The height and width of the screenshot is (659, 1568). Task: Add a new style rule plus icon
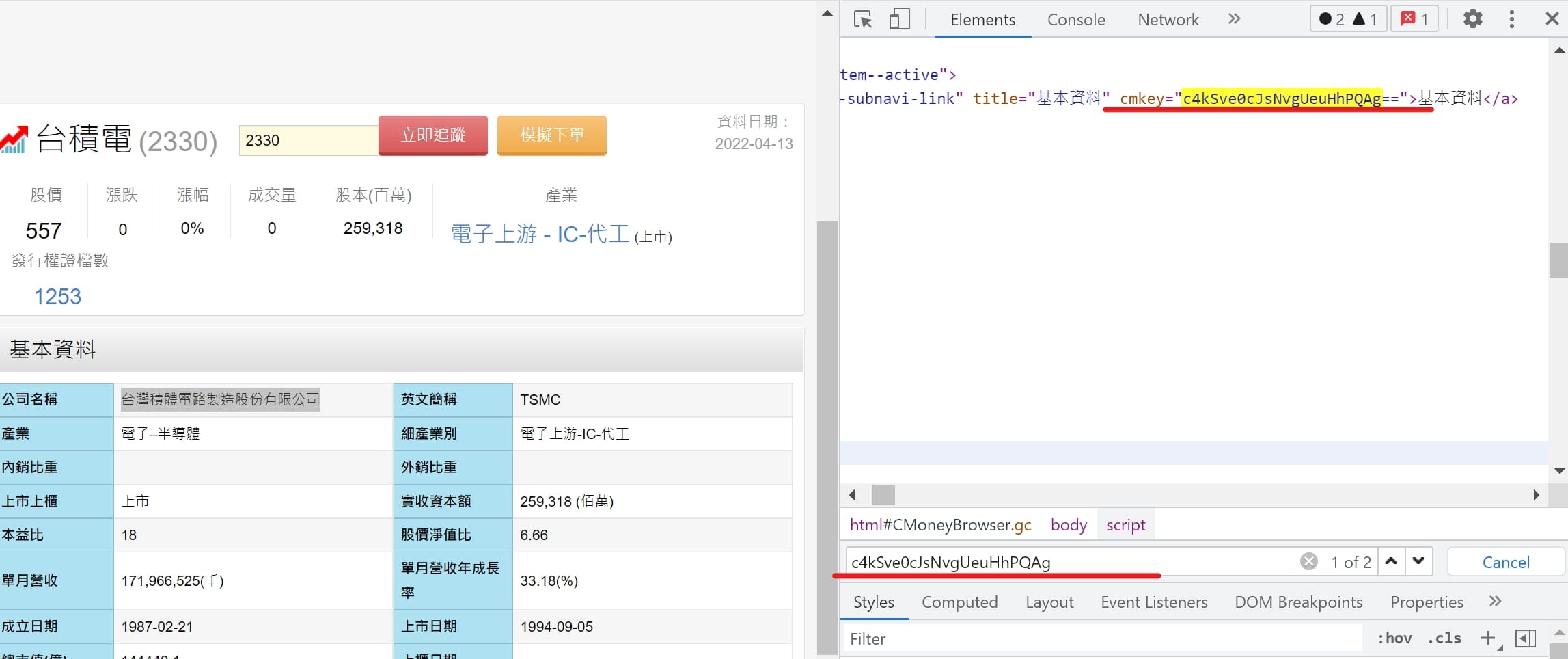[1488, 638]
